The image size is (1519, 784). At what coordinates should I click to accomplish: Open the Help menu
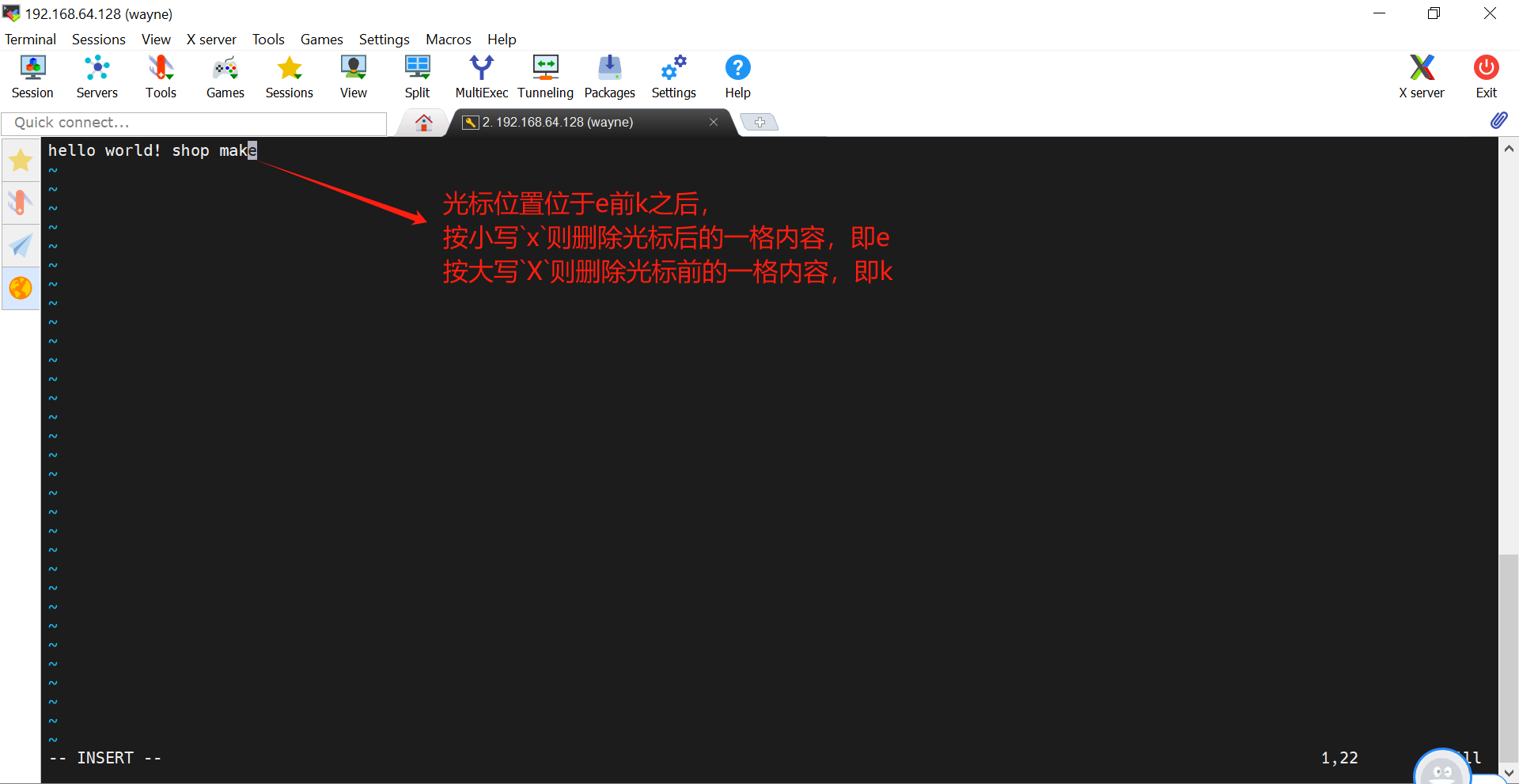502,40
